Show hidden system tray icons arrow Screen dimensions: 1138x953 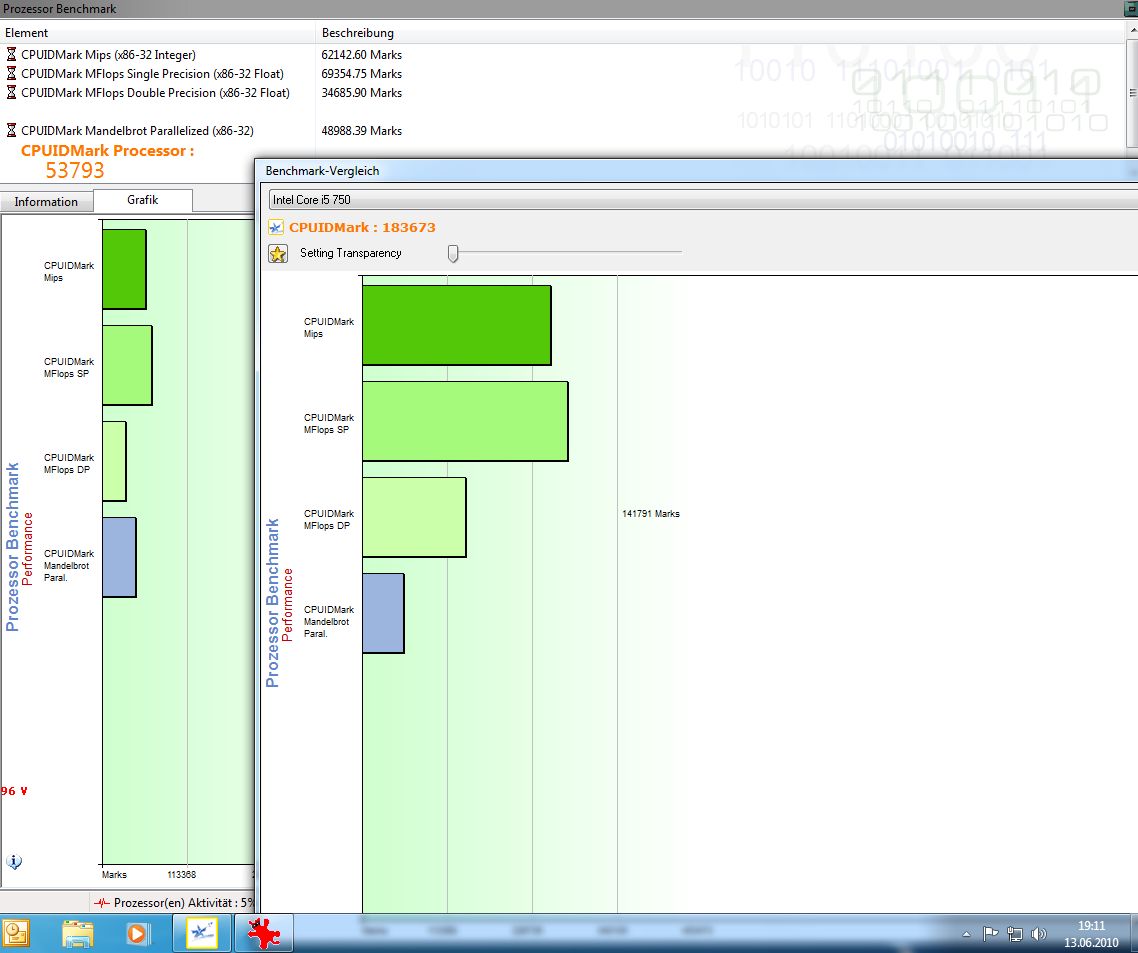pos(966,934)
